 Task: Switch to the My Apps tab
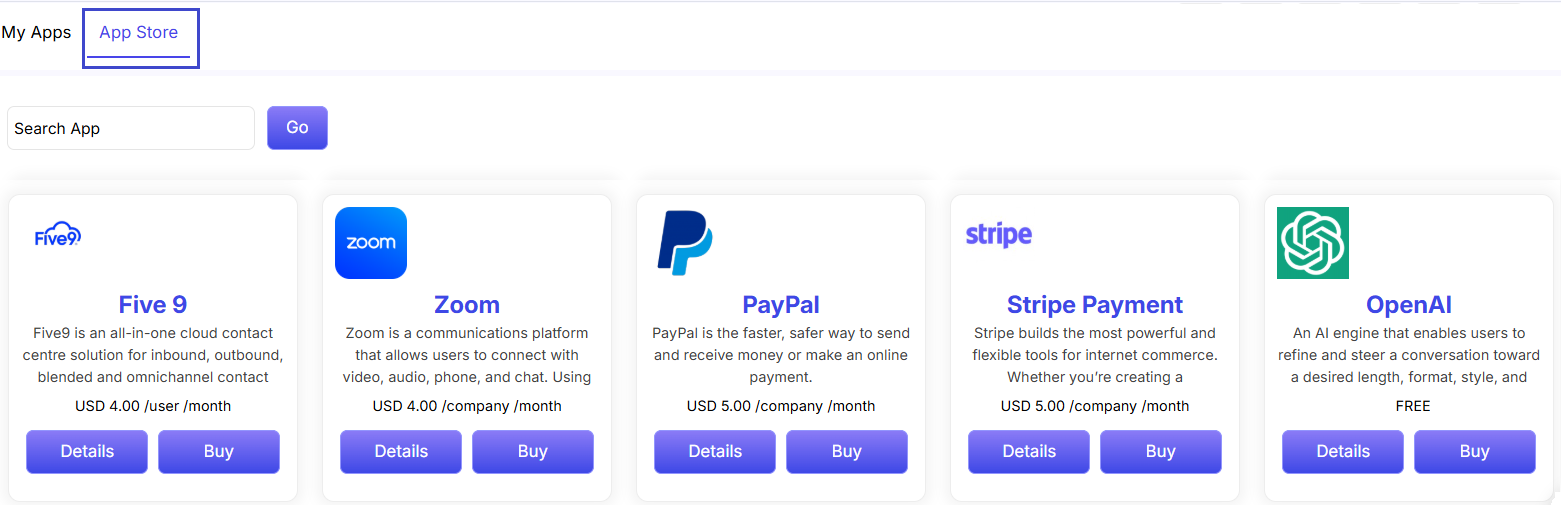coord(36,32)
